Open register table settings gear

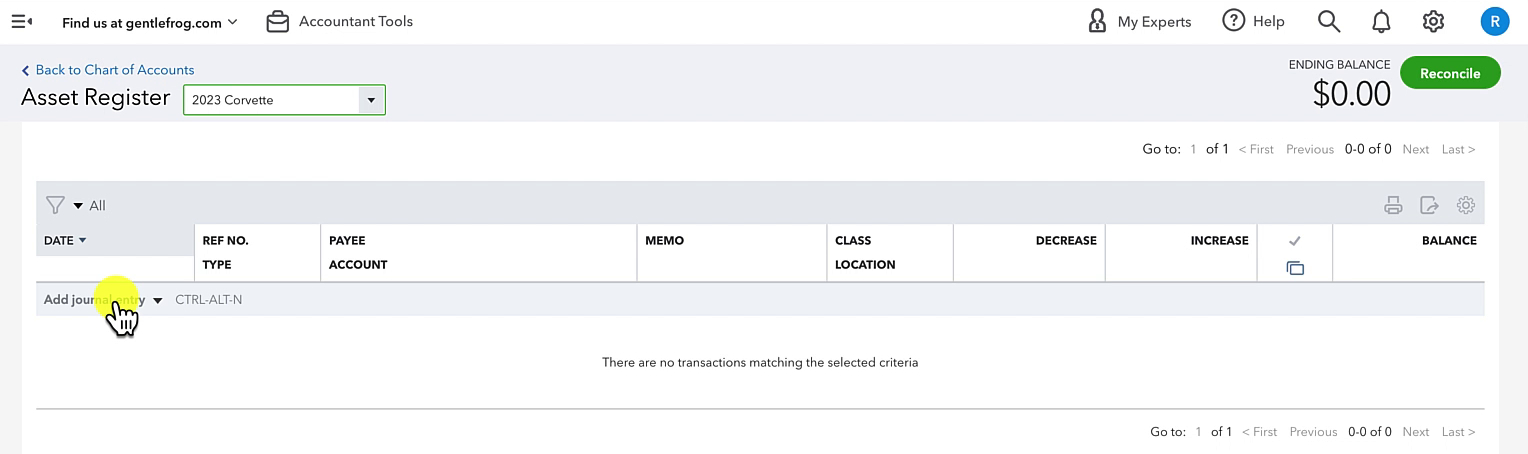click(1466, 205)
